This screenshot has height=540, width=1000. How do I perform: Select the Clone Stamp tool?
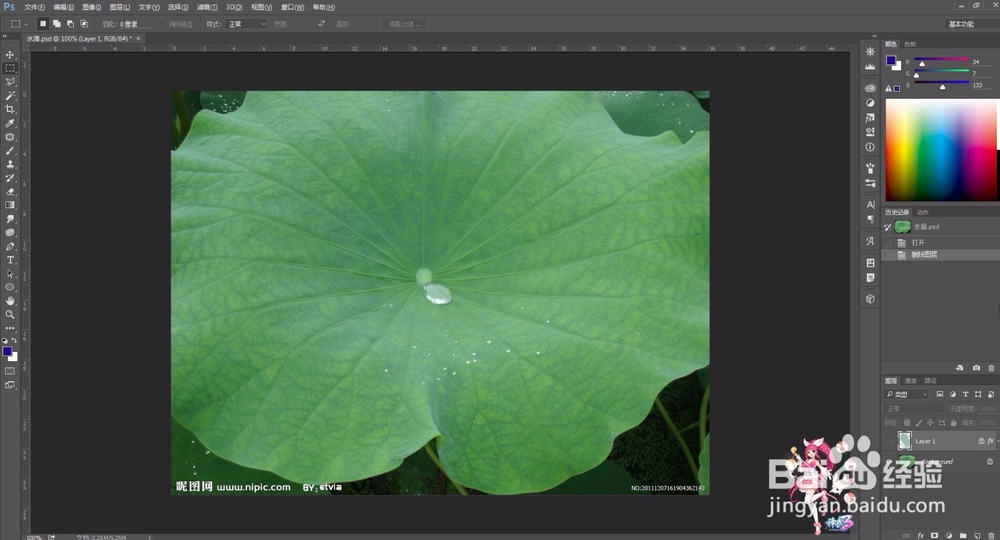[10, 164]
